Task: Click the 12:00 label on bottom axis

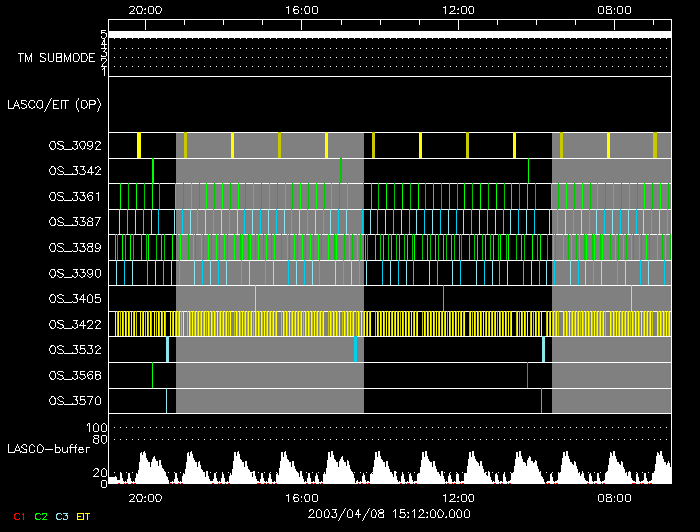Action: [458, 497]
